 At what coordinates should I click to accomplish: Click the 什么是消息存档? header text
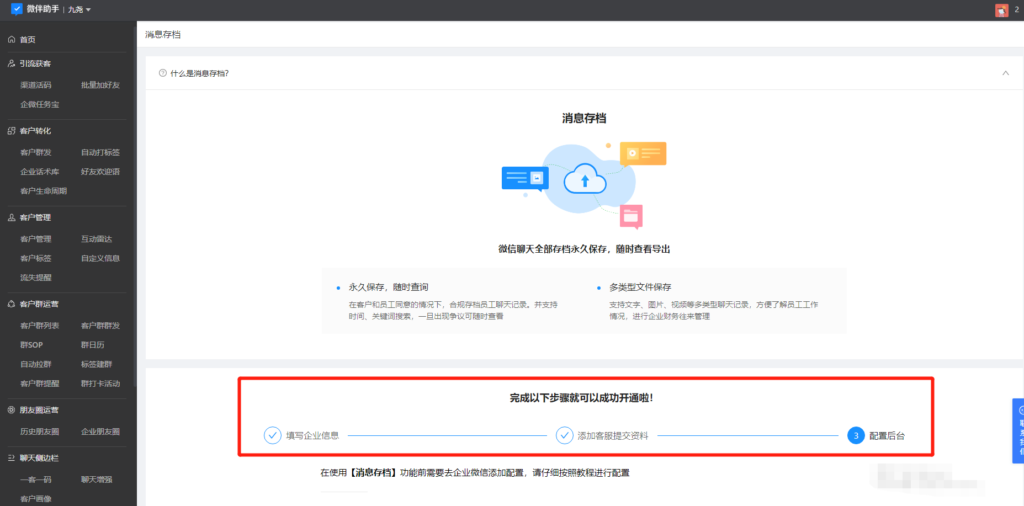[x=199, y=73]
